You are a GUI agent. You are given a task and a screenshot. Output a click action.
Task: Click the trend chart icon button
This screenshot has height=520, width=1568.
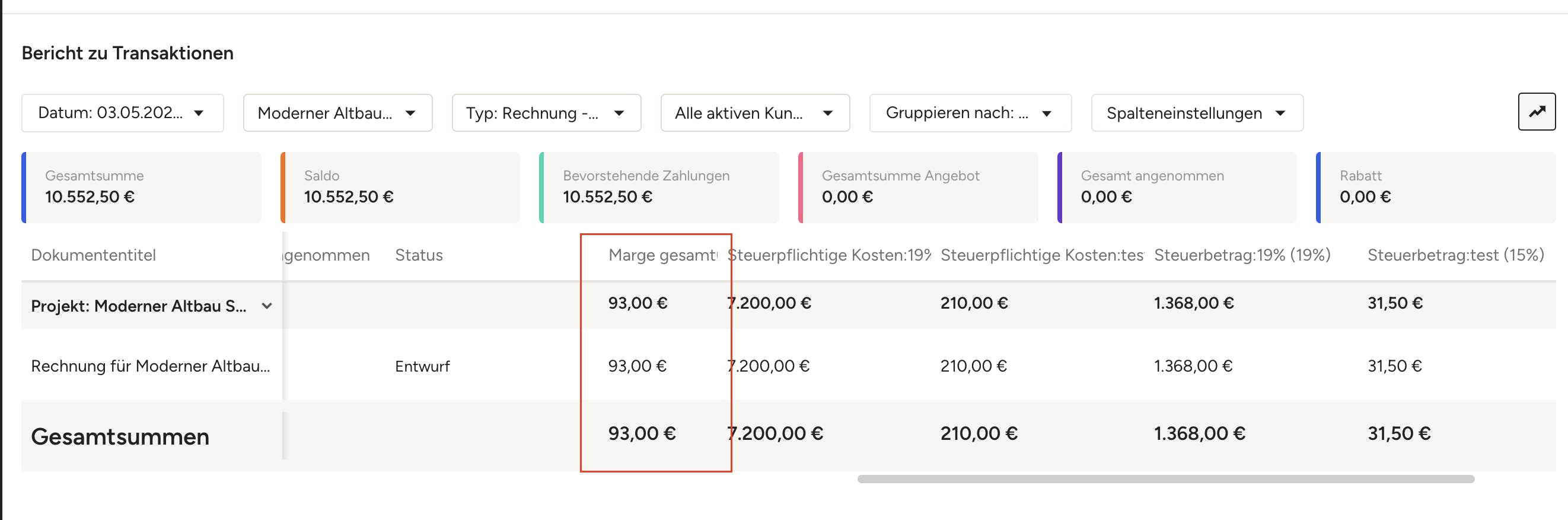tap(1536, 112)
